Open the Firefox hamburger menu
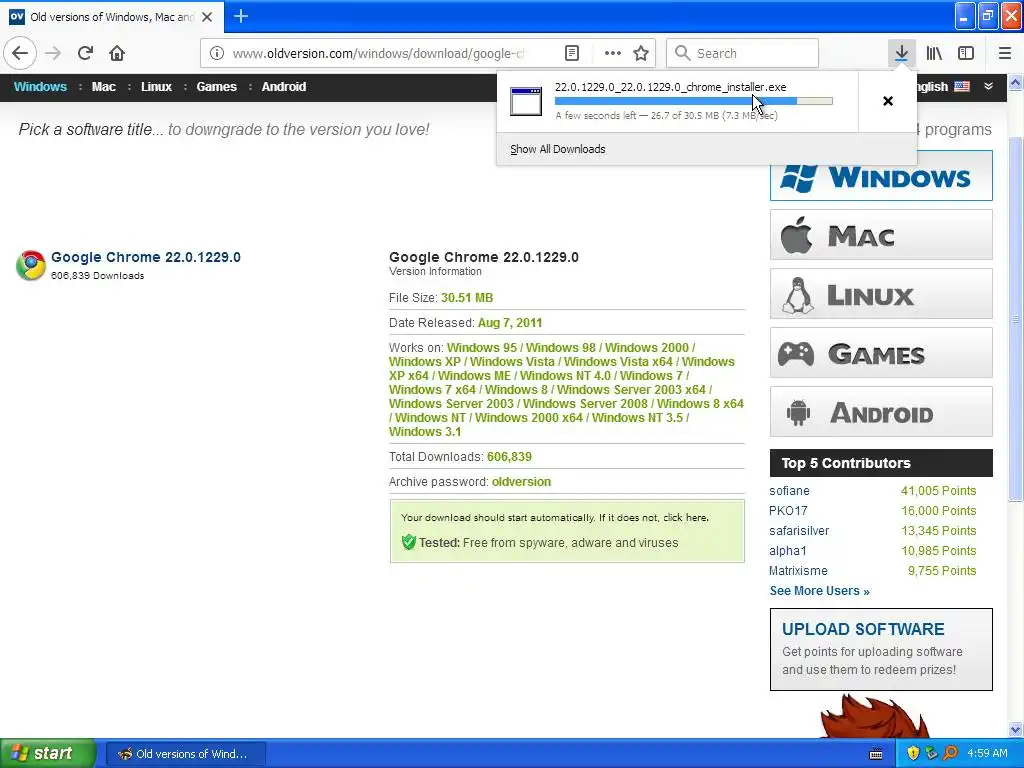The width and height of the screenshot is (1024, 768). pos(1004,53)
